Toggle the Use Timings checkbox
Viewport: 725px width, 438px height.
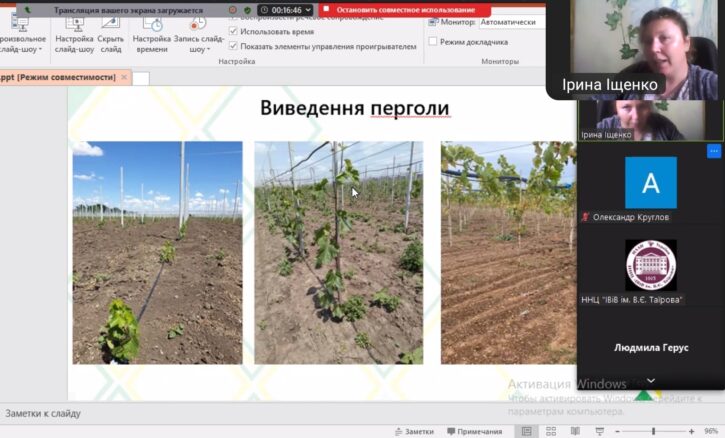[x=233, y=31]
